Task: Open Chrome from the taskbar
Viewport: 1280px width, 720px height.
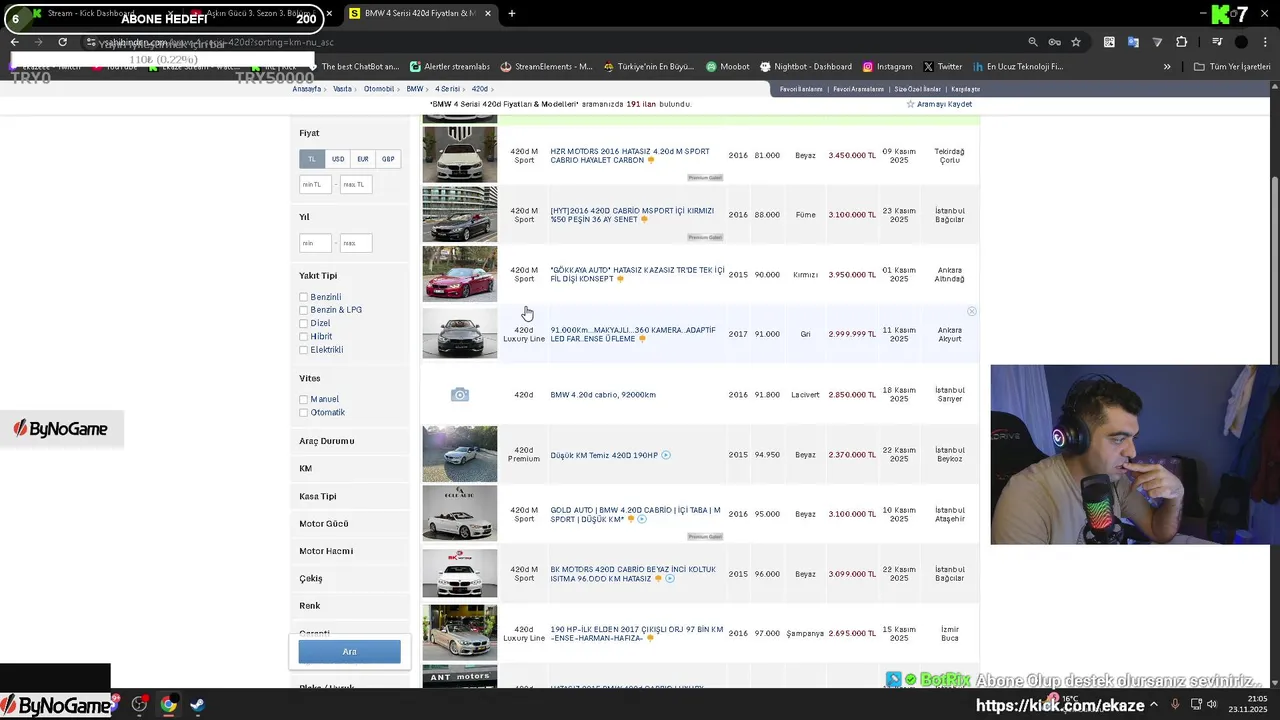Action: click(168, 705)
